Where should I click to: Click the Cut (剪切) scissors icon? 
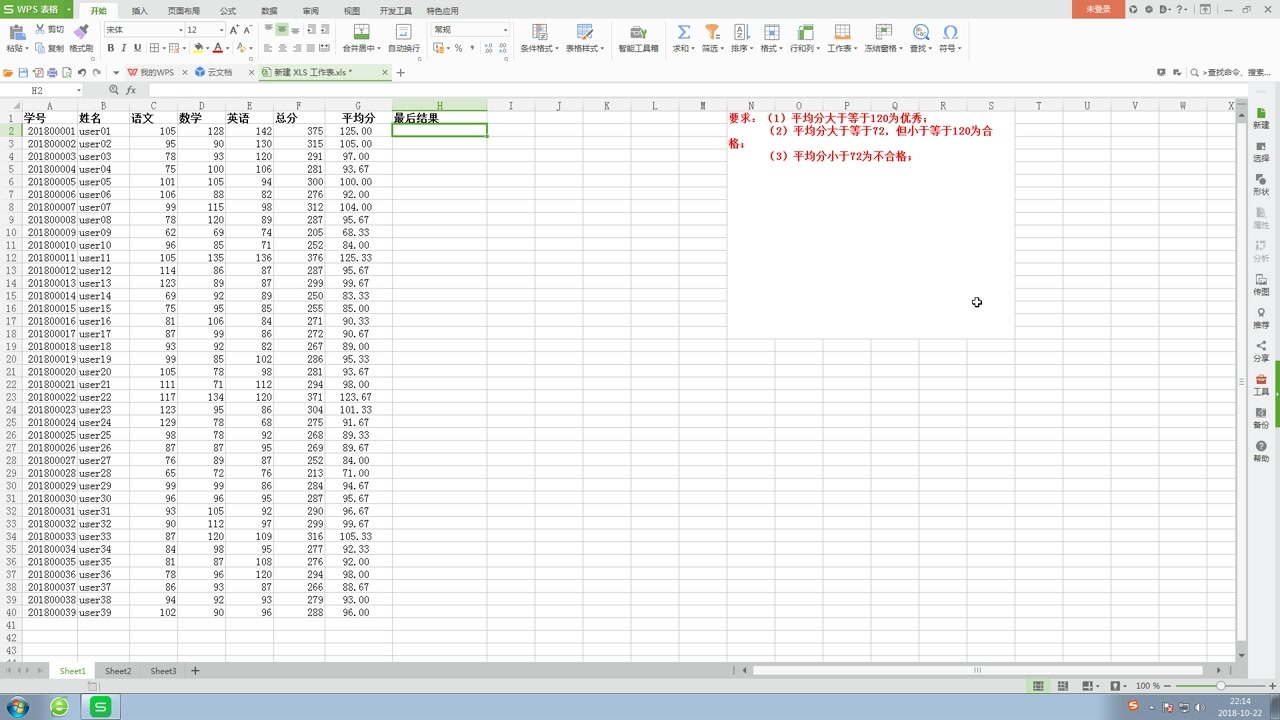[41, 30]
